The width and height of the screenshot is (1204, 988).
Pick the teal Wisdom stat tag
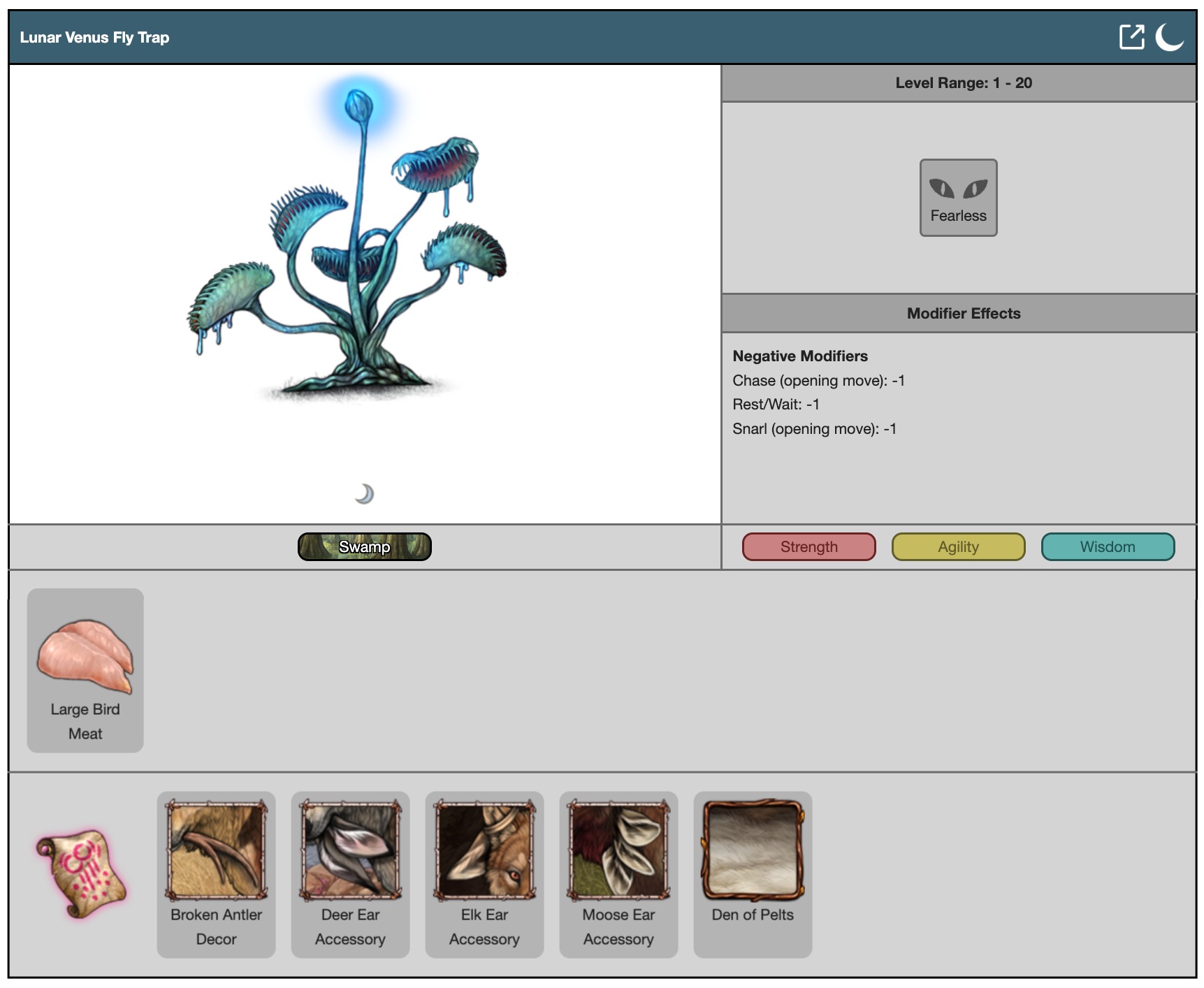click(1108, 546)
